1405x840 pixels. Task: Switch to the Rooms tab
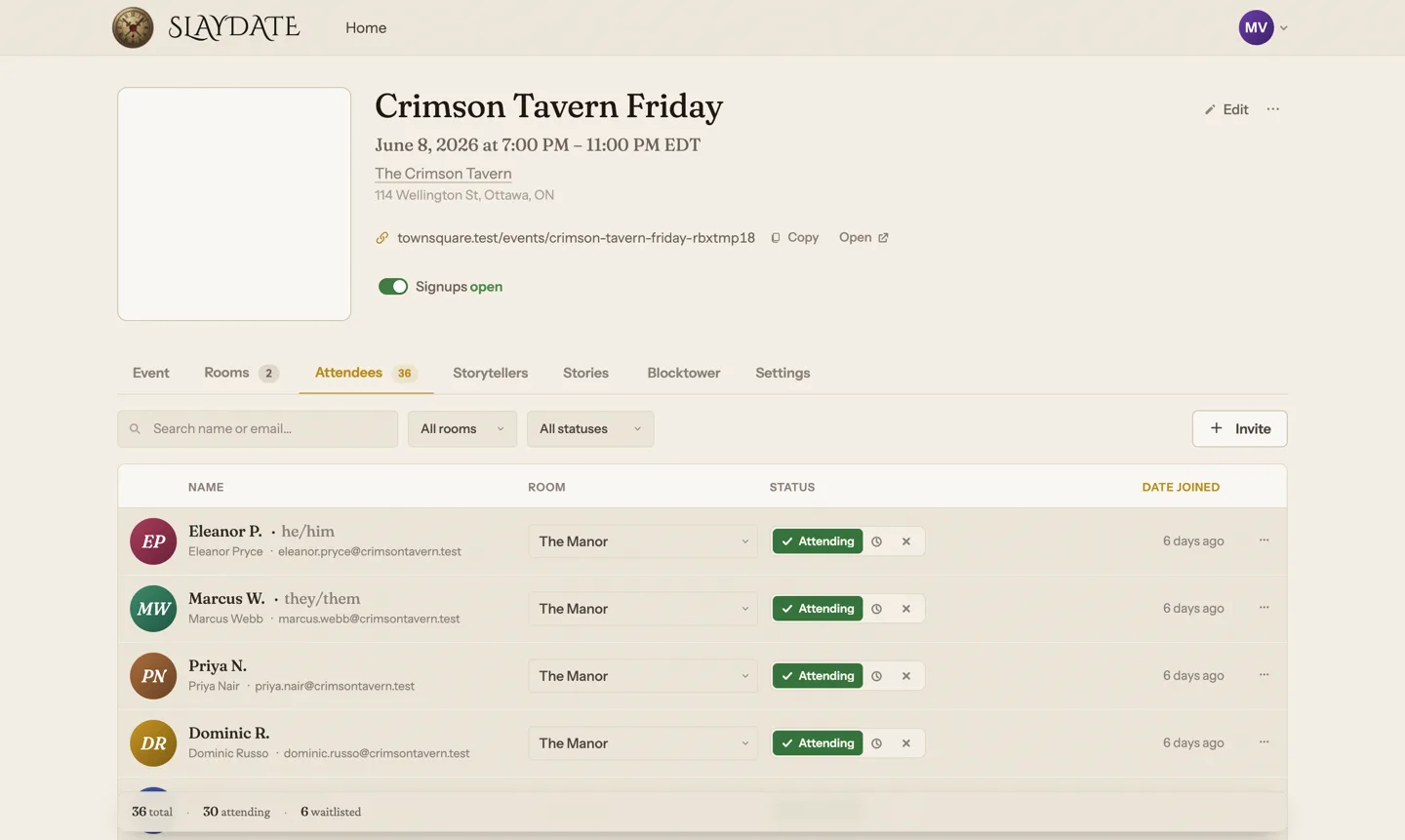[x=241, y=373]
